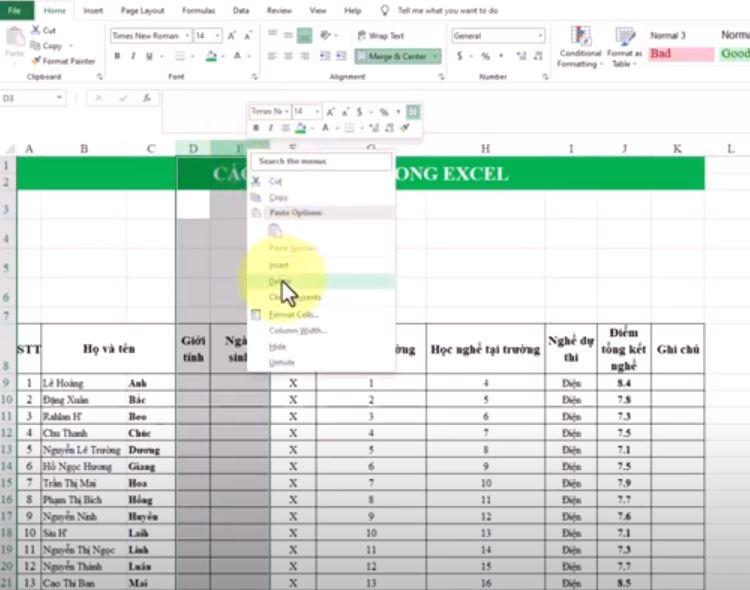Screen dimensions: 750x590
Task: Choose Column Width in context menu
Action: click(321, 331)
